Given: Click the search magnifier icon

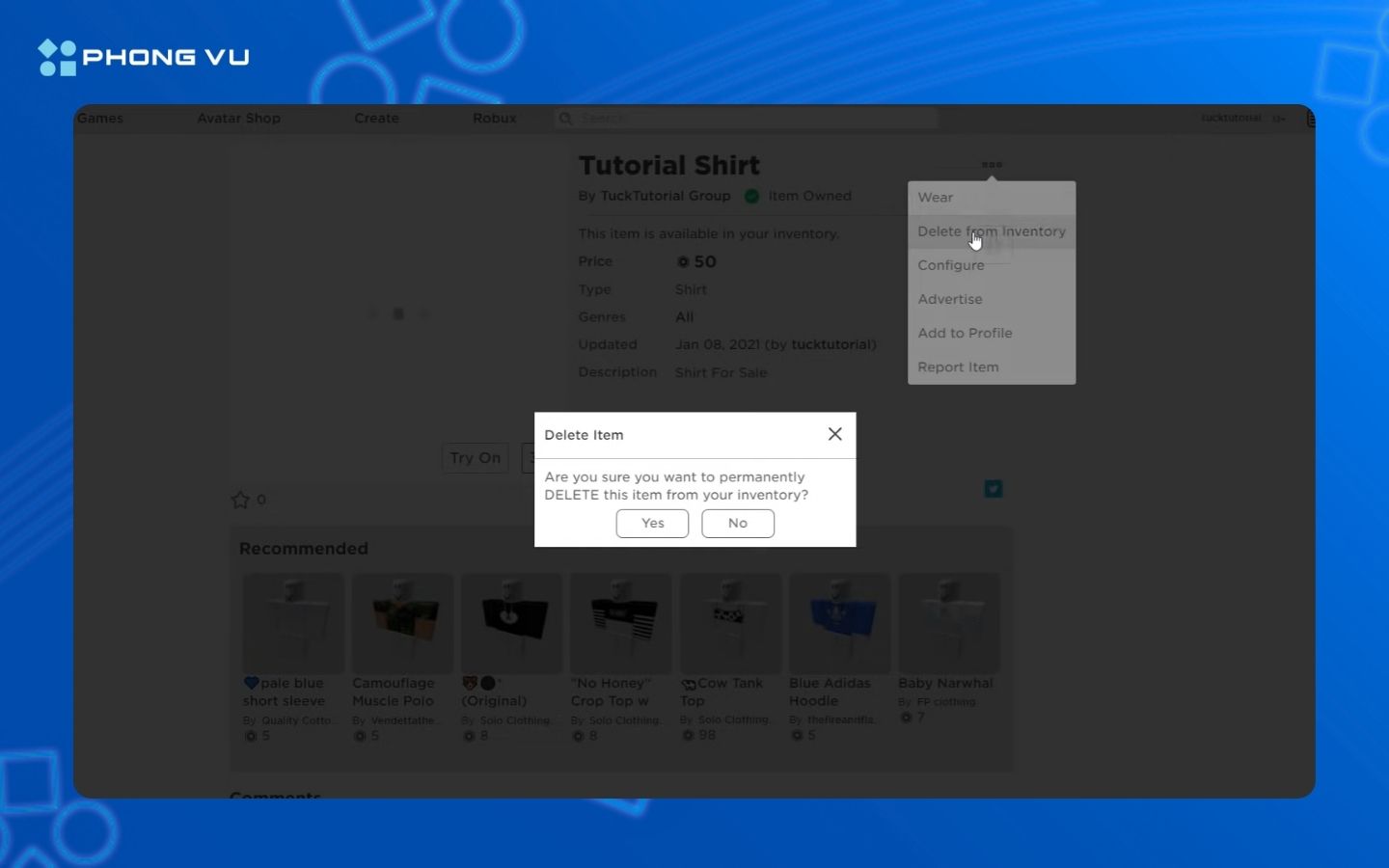Looking at the screenshot, I should pyautogui.click(x=566, y=118).
